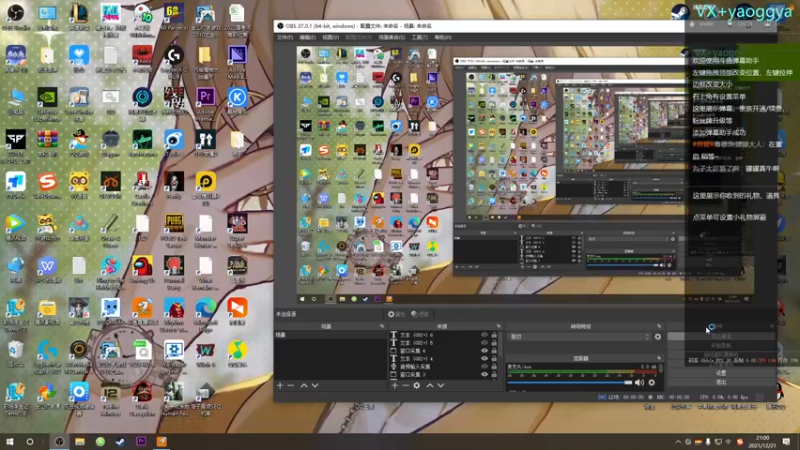The height and width of the screenshot is (450, 800).
Task: Open the GeForce Experience desktop shortcut
Action: [x=47, y=104]
